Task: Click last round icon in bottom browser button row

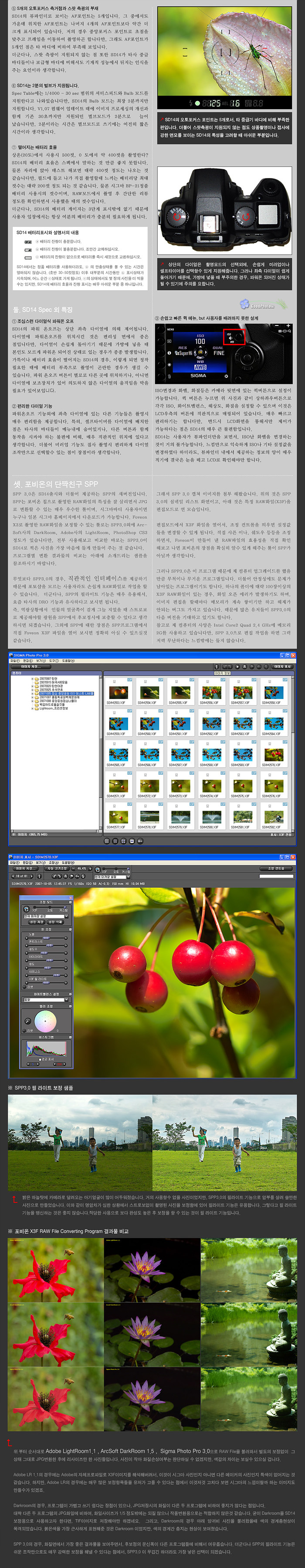Action: coord(140,841)
